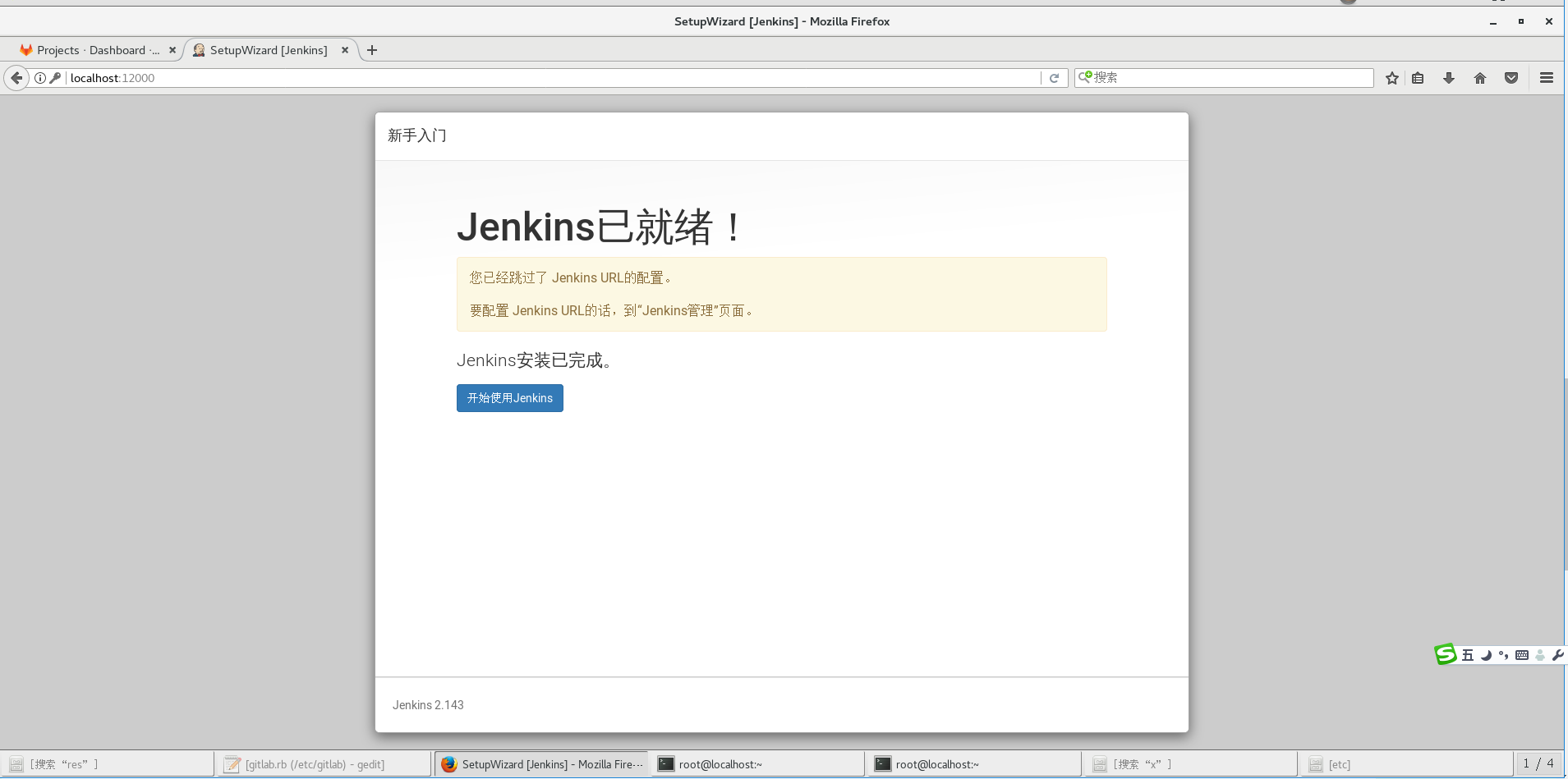Switch to Projects Dashboard GitLab tab

click(90, 50)
